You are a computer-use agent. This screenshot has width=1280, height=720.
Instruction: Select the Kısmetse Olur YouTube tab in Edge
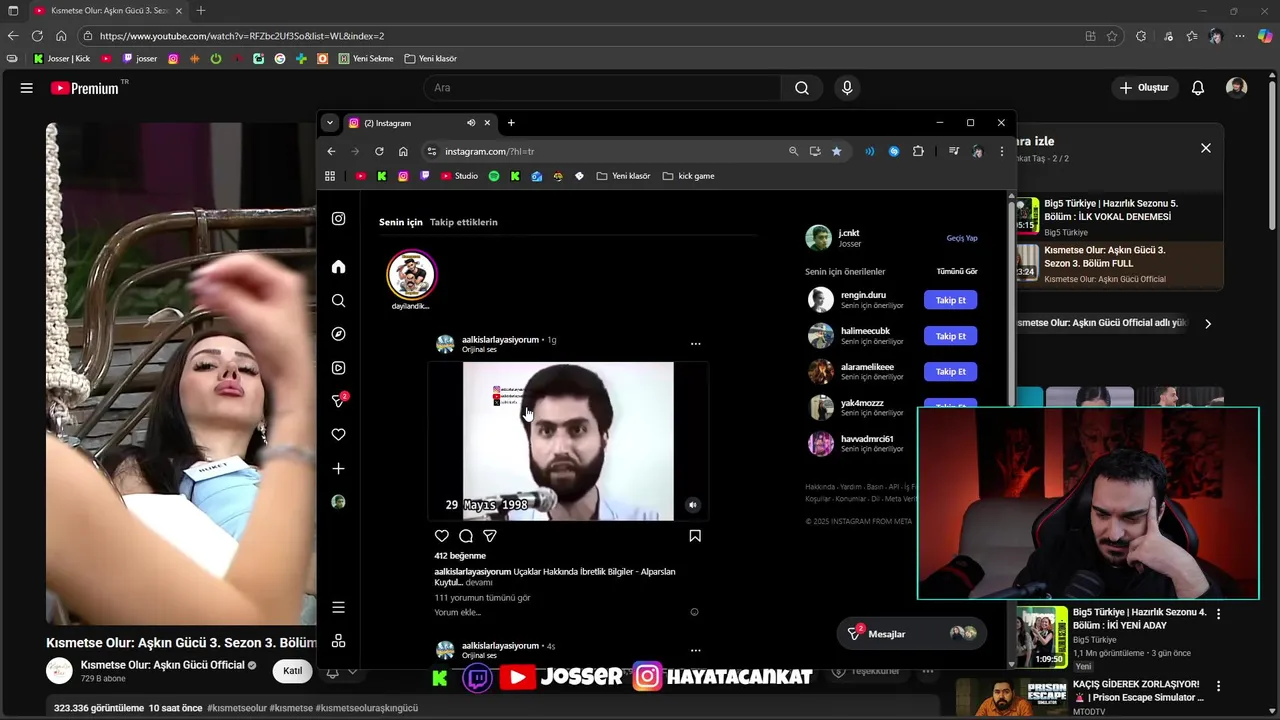coord(107,10)
